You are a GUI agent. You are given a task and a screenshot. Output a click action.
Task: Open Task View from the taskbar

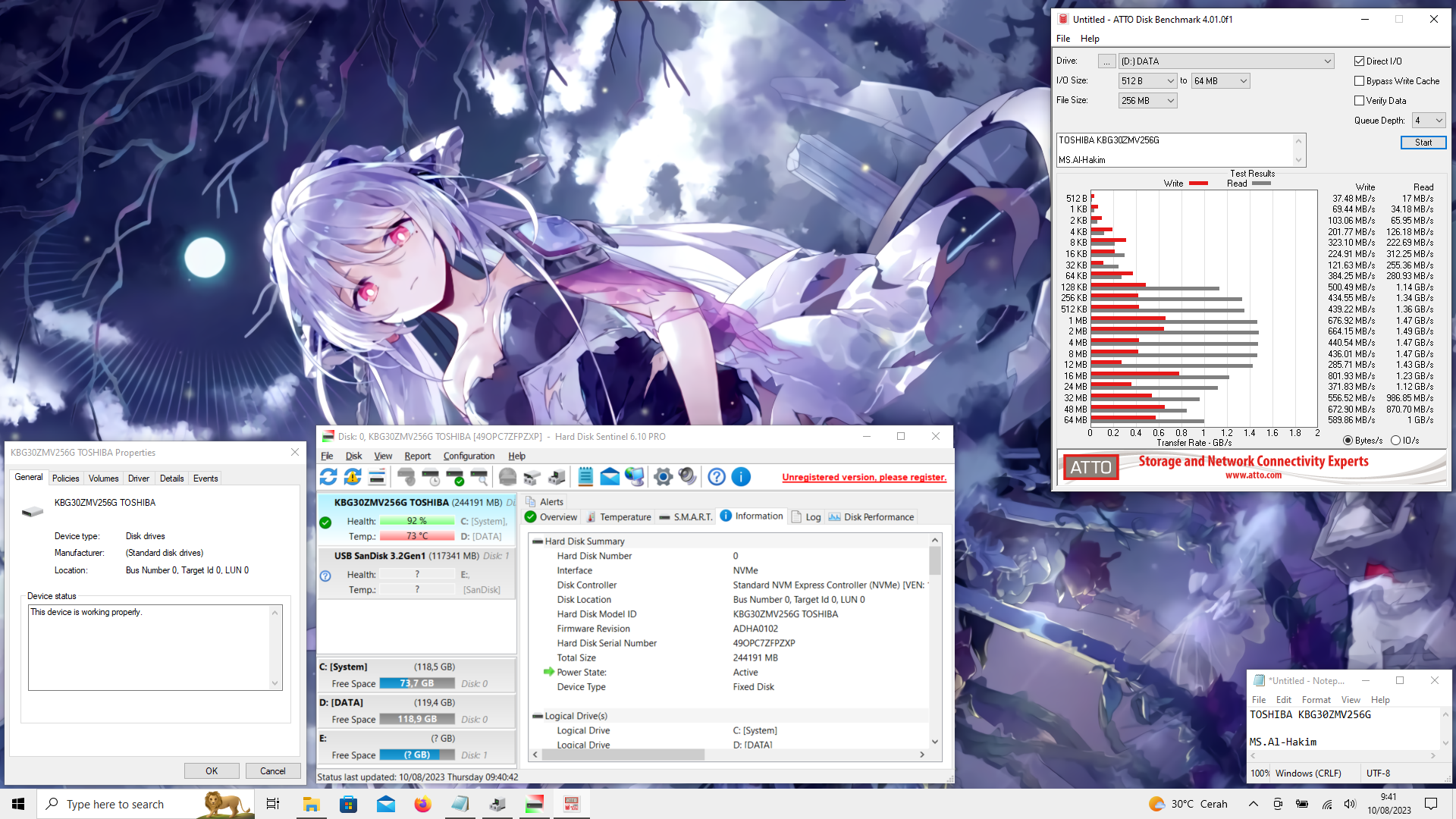[x=273, y=804]
